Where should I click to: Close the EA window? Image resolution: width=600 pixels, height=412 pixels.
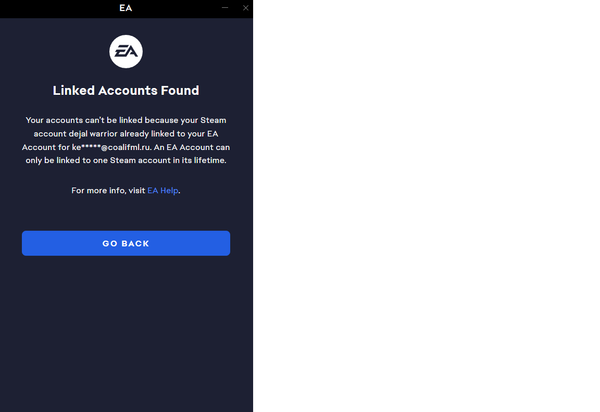point(246,8)
